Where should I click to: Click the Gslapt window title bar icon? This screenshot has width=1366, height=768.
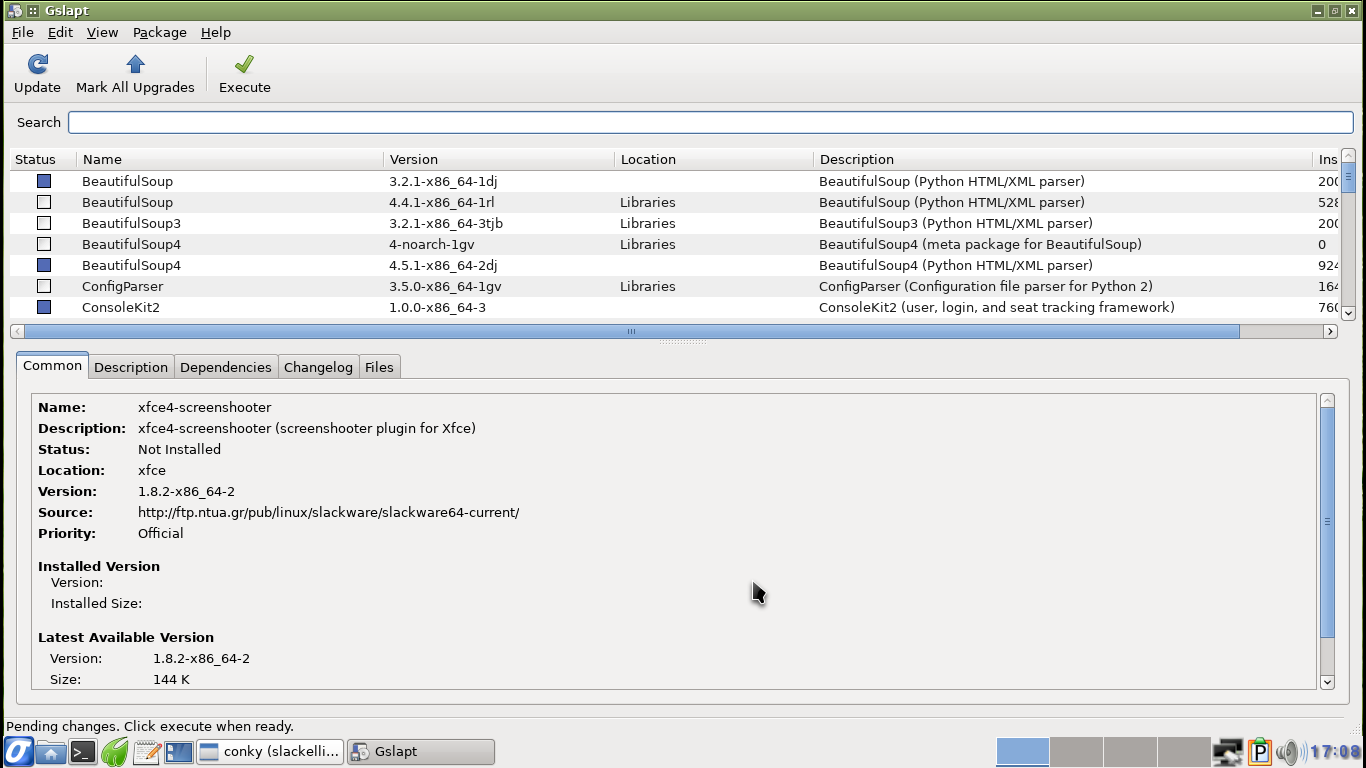pos(14,11)
